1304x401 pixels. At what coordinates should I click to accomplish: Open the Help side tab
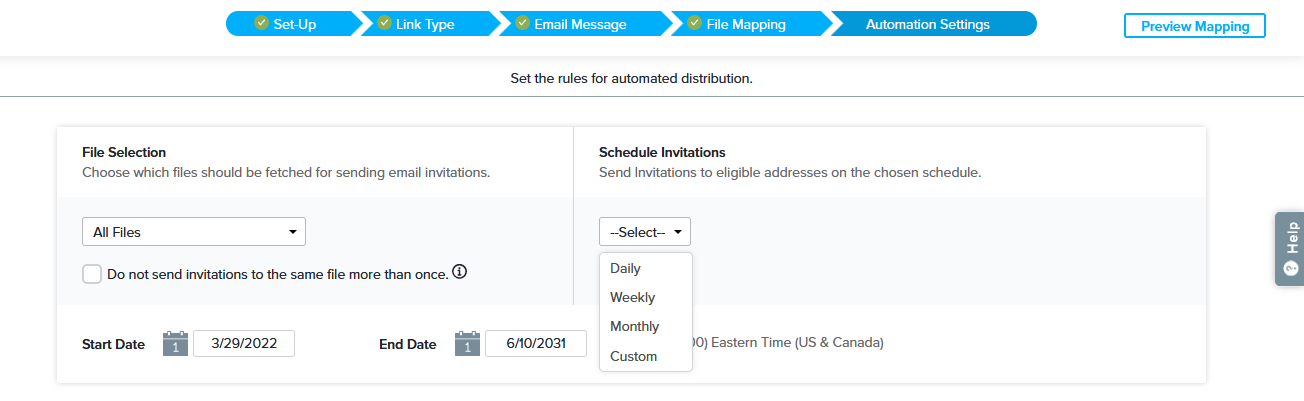point(1290,249)
